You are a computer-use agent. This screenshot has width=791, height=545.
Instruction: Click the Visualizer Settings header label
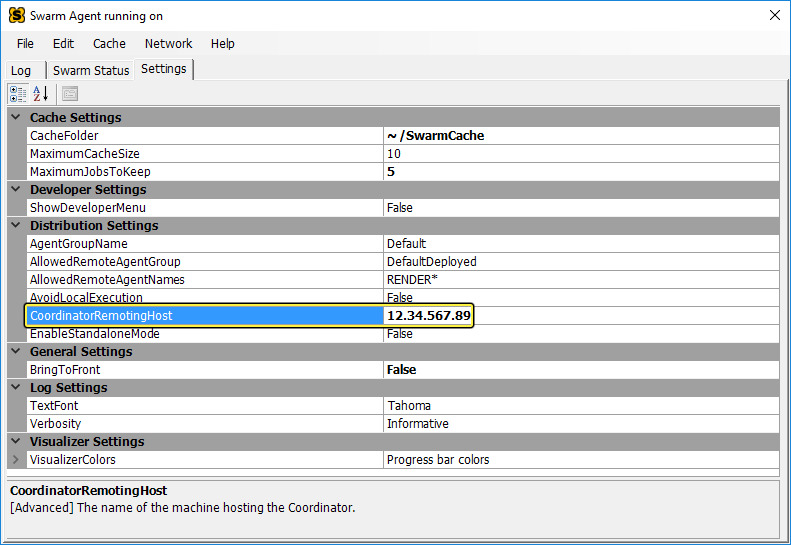[87, 442]
